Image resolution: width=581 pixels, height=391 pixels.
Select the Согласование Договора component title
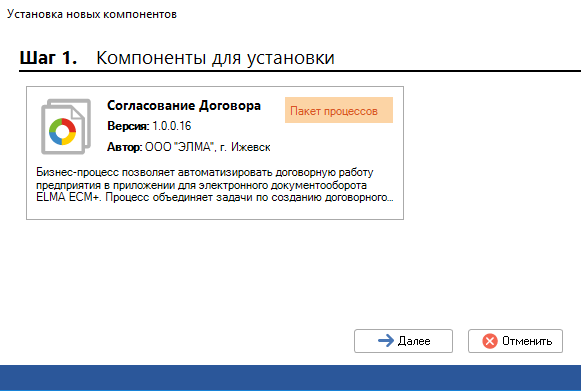tap(184, 106)
